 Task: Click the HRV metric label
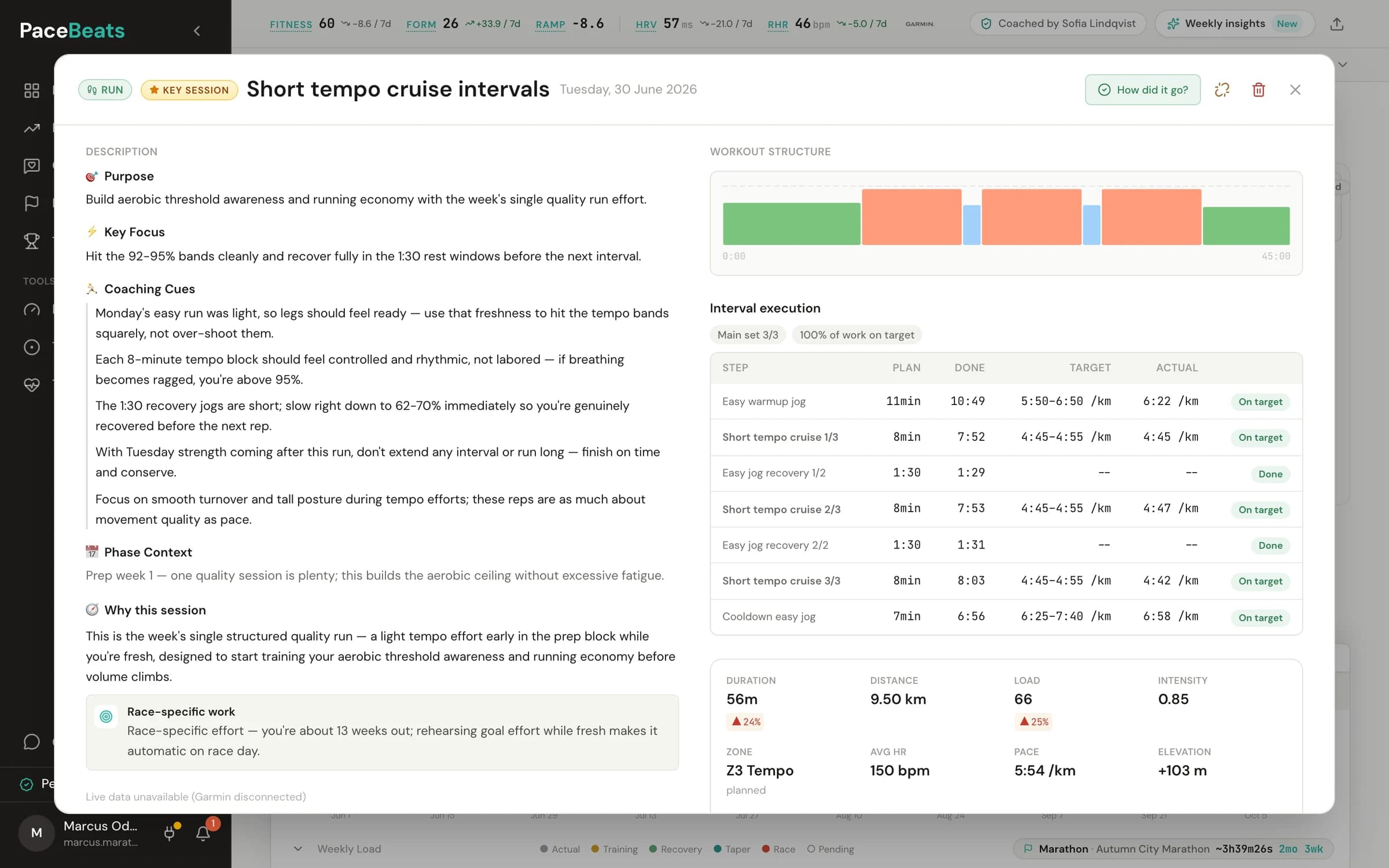[646, 24]
